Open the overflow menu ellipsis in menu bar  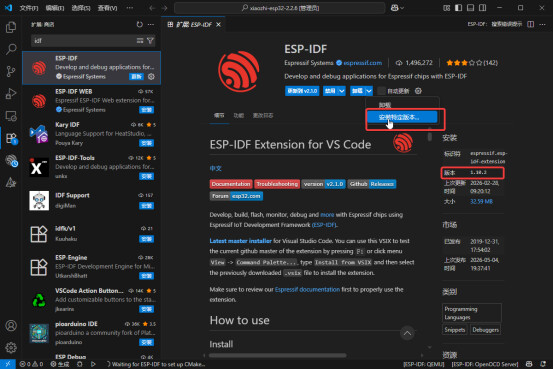(x=130, y=8)
